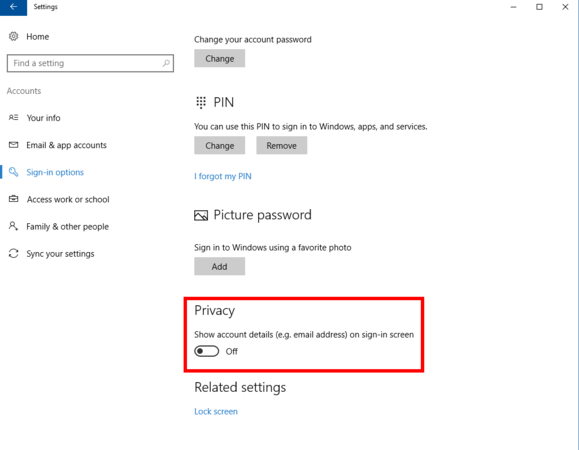Change your account password button
This screenshot has height=450, width=579.
pyautogui.click(x=219, y=58)
